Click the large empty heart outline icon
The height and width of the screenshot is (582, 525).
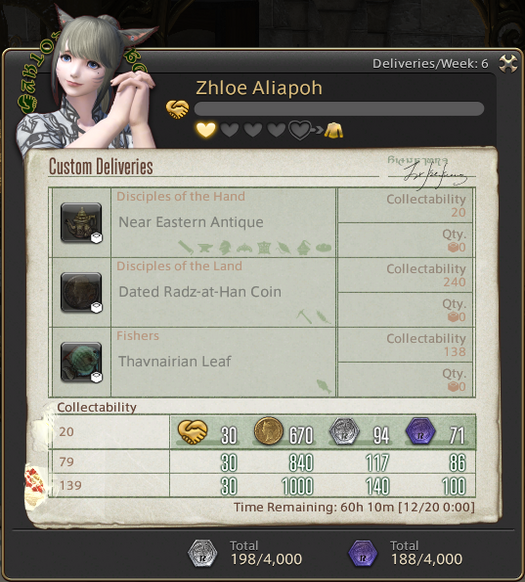coord(299,130)
